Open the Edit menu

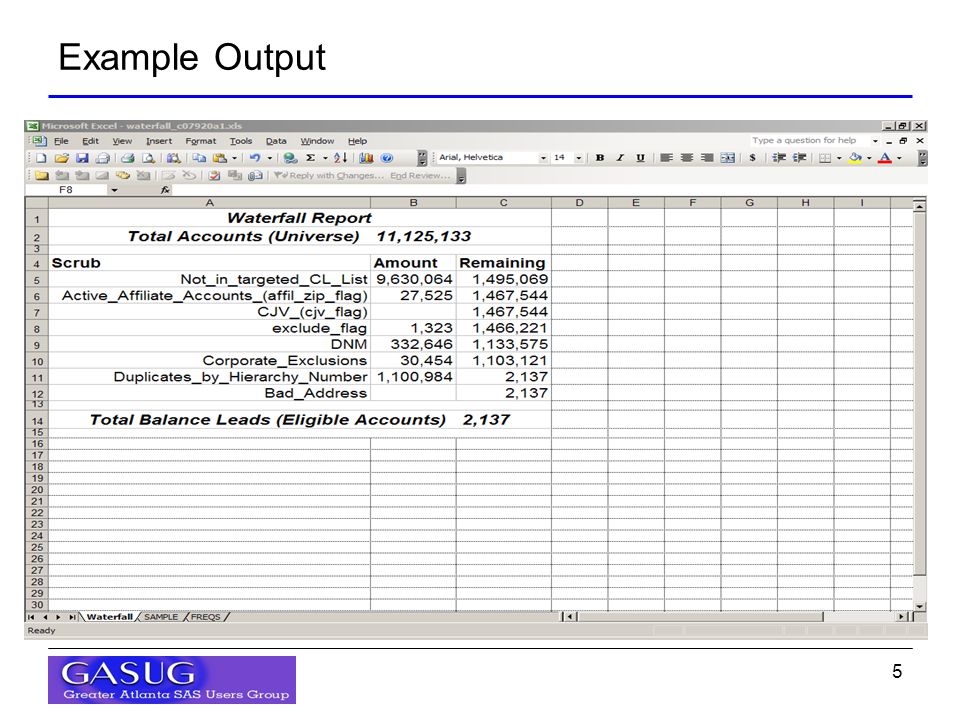(x=90, y=141)
